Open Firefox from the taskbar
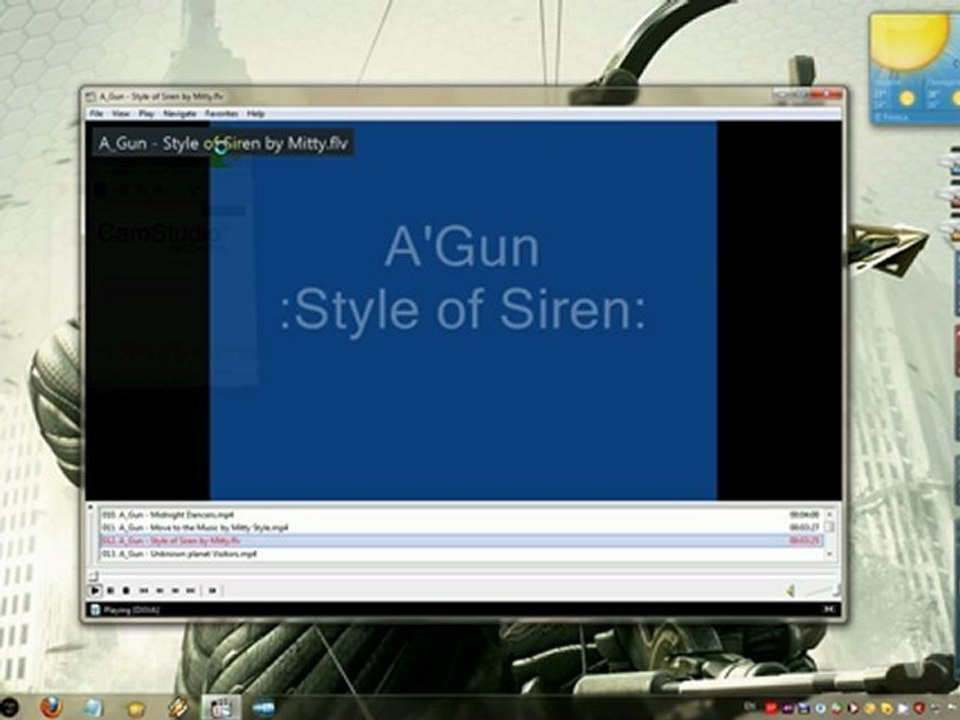This screenshot has width=960, height=720. click(x=52, y=707)
